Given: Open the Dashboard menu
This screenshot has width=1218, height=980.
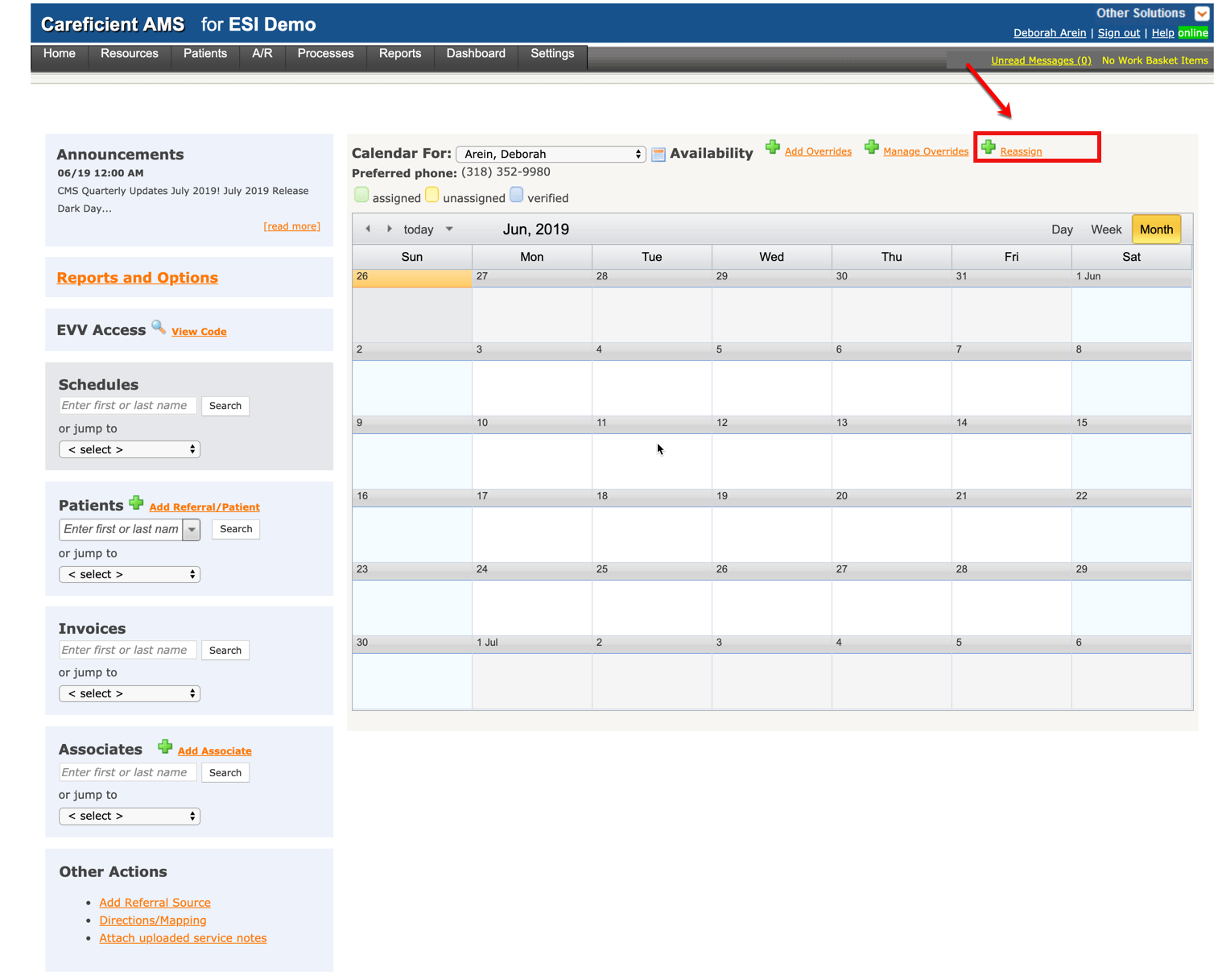Looking at the screenshot, I should (x=476, y=54).
